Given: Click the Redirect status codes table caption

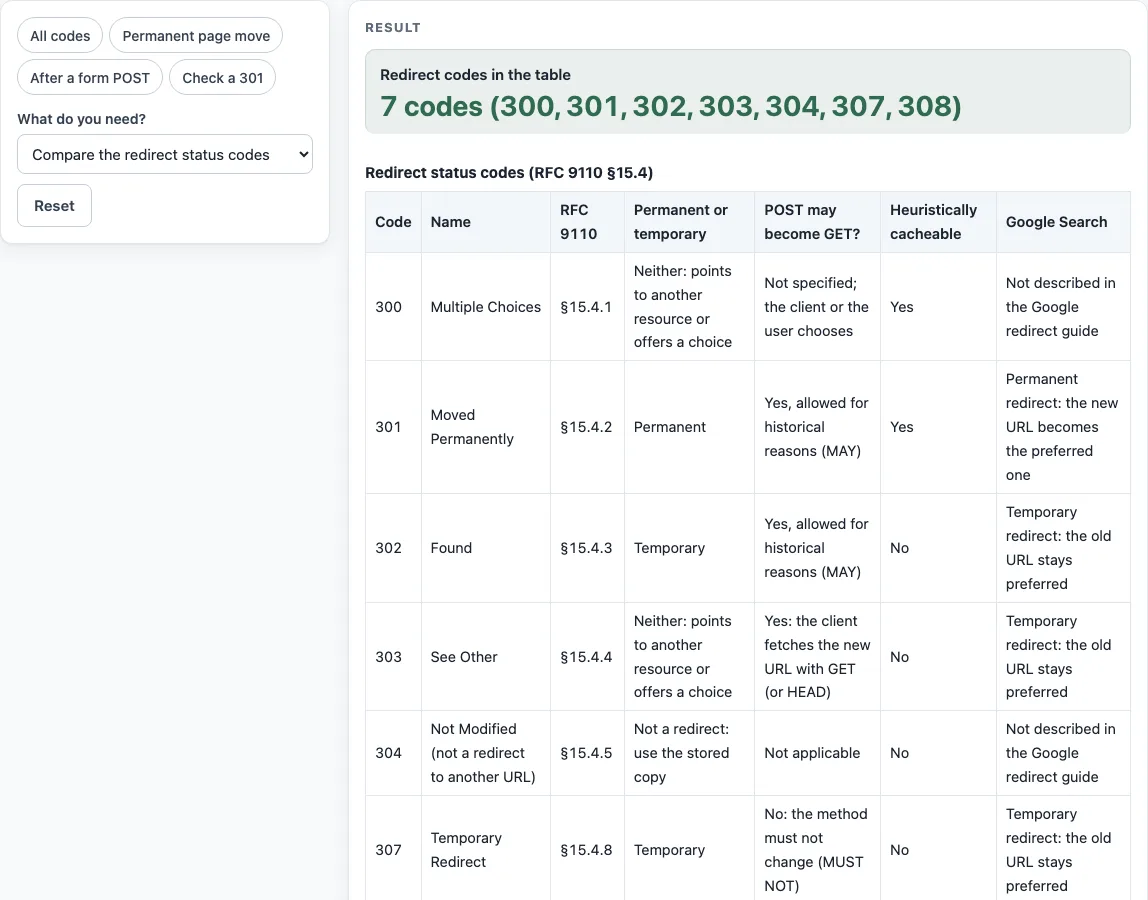Looking at the screenshot, I should [509, 173].
